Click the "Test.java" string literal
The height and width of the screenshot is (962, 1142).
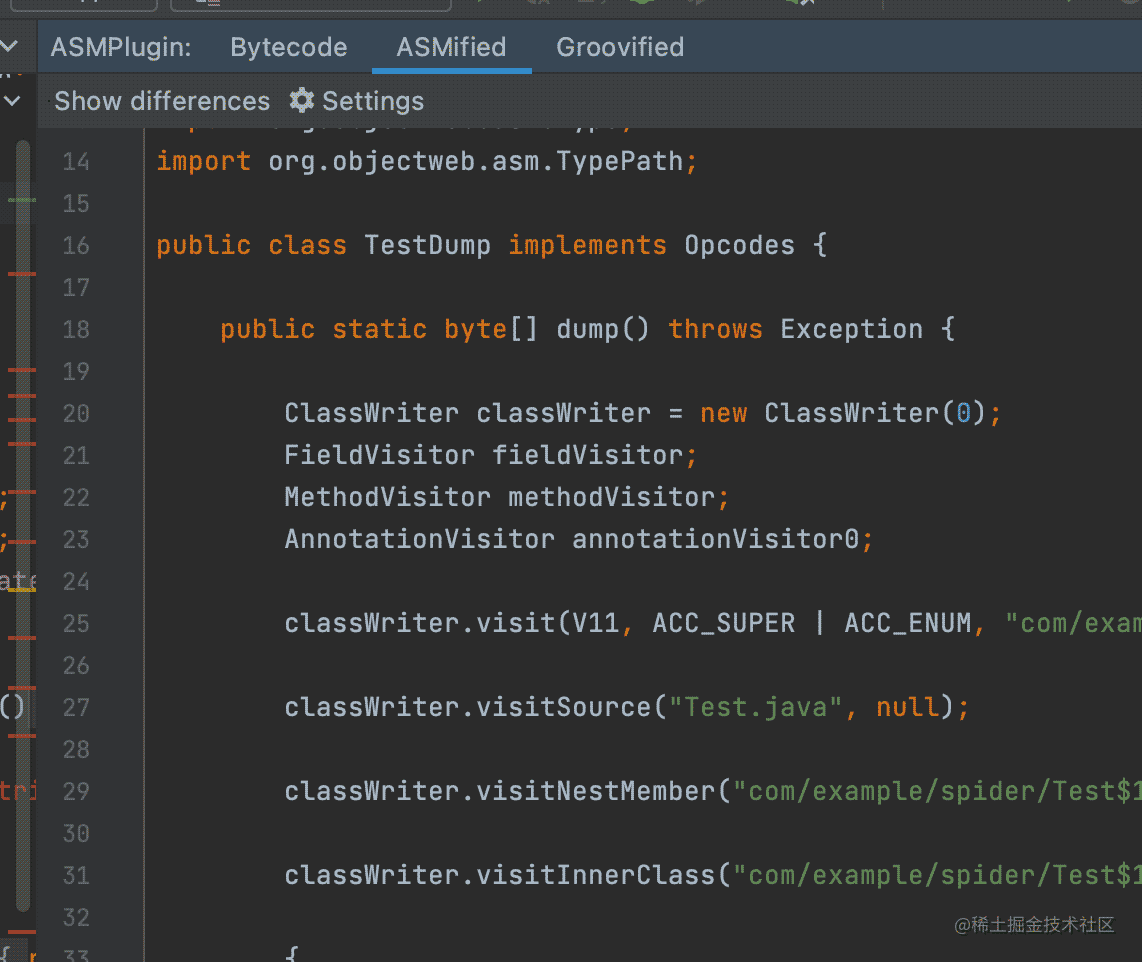pyautogui.click(x=755, y=708)
